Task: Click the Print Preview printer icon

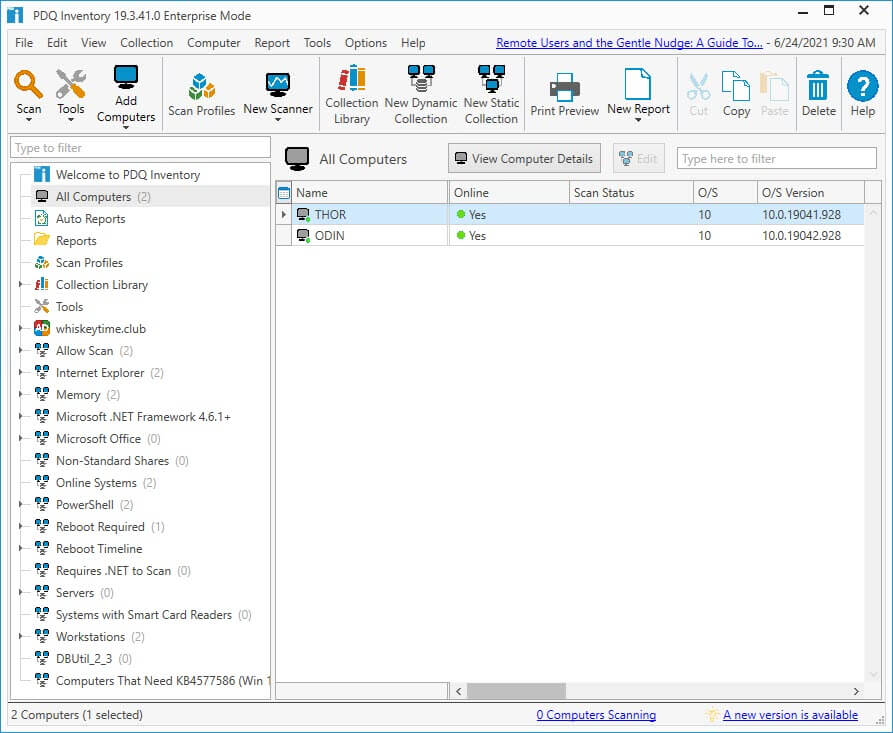Action: coord(564,87)
